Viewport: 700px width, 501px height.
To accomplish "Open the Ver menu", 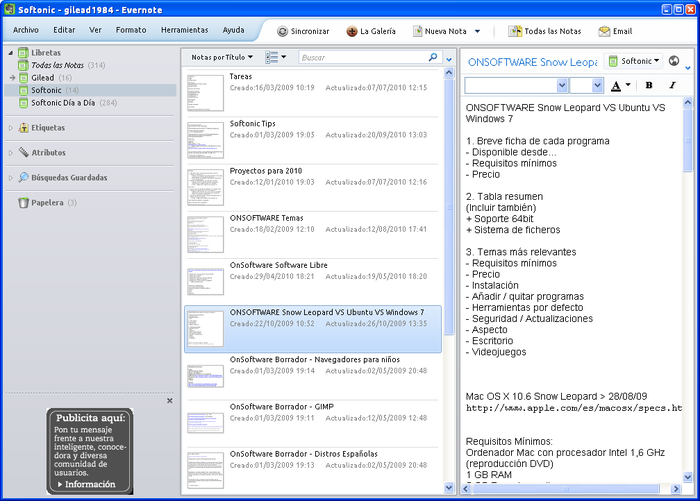I will 95,30.
